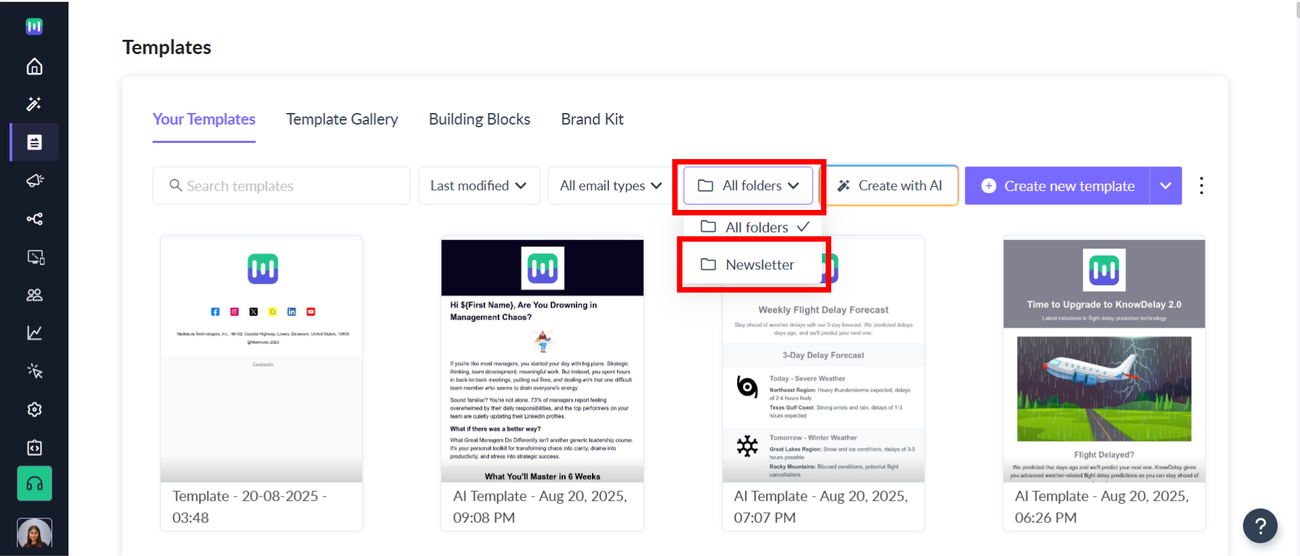The height and width of the screenshot is (556, 1300).
Task: Switch to the Template Gallery tab
Action: point(342,119)
